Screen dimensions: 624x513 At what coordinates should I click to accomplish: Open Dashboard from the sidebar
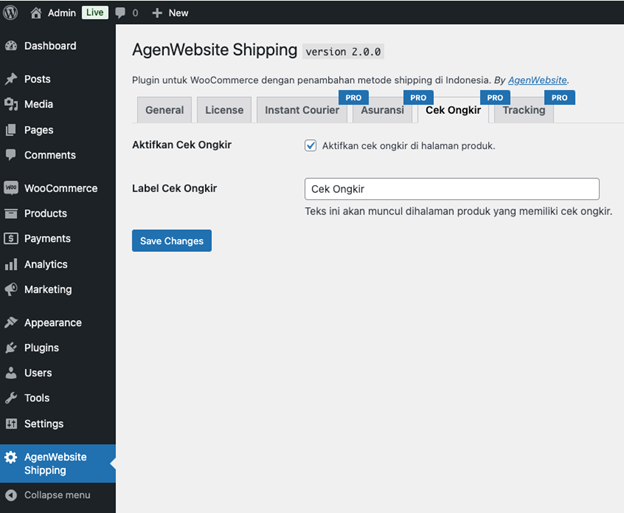(x=50, y=46)
